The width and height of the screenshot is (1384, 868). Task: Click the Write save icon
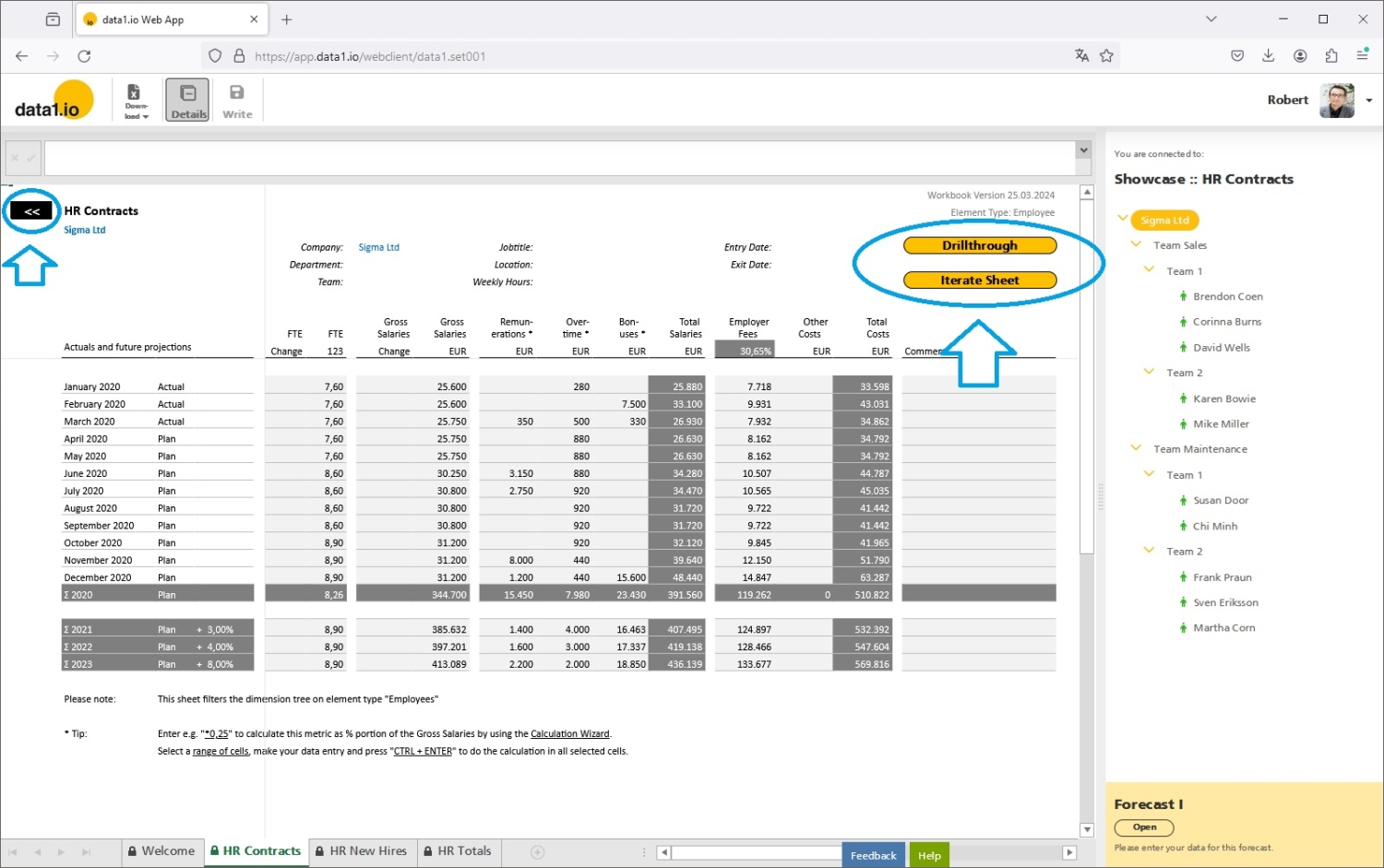237,100
